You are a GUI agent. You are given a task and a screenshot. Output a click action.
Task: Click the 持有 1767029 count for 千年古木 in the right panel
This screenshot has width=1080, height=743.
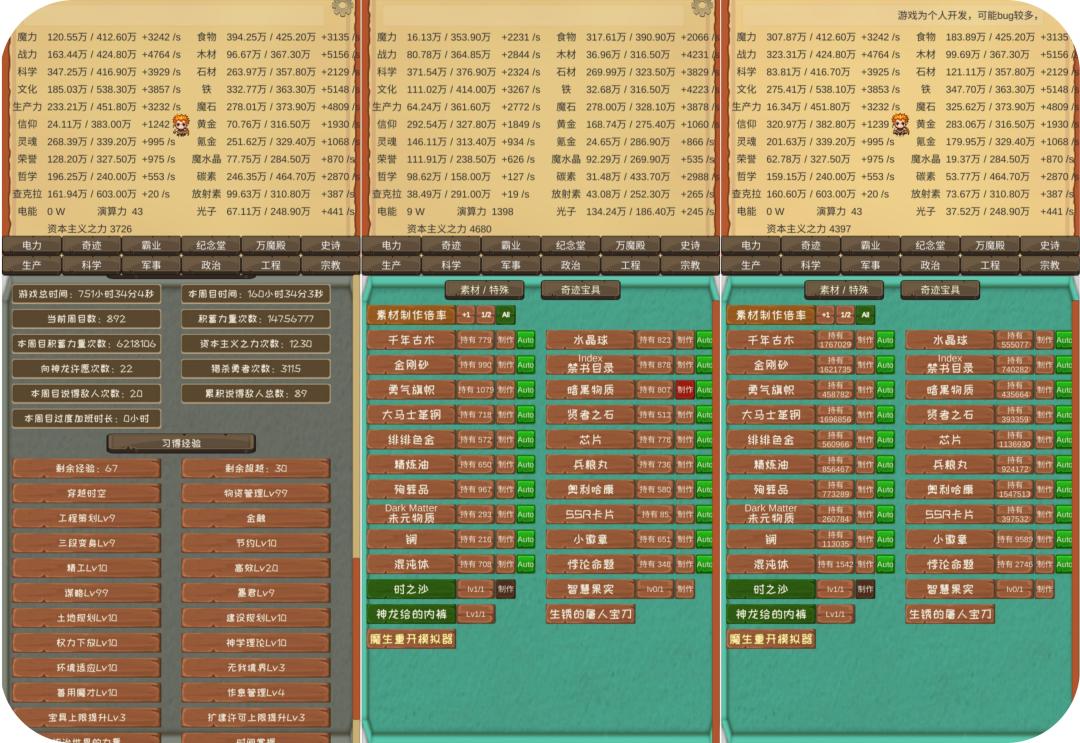pyautogui.click(x=835, y=339)
